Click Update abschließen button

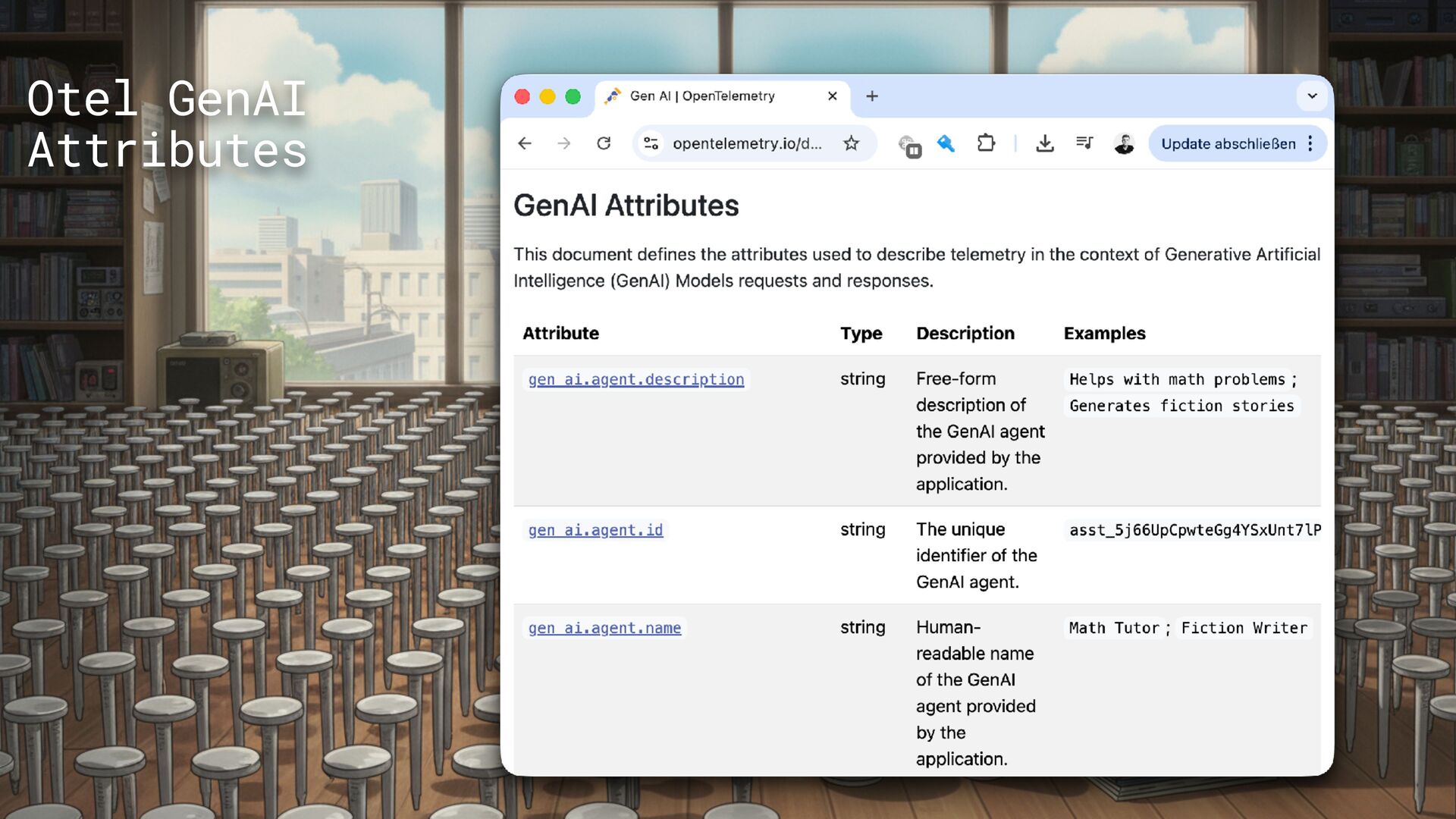[x=1228, y=143]
